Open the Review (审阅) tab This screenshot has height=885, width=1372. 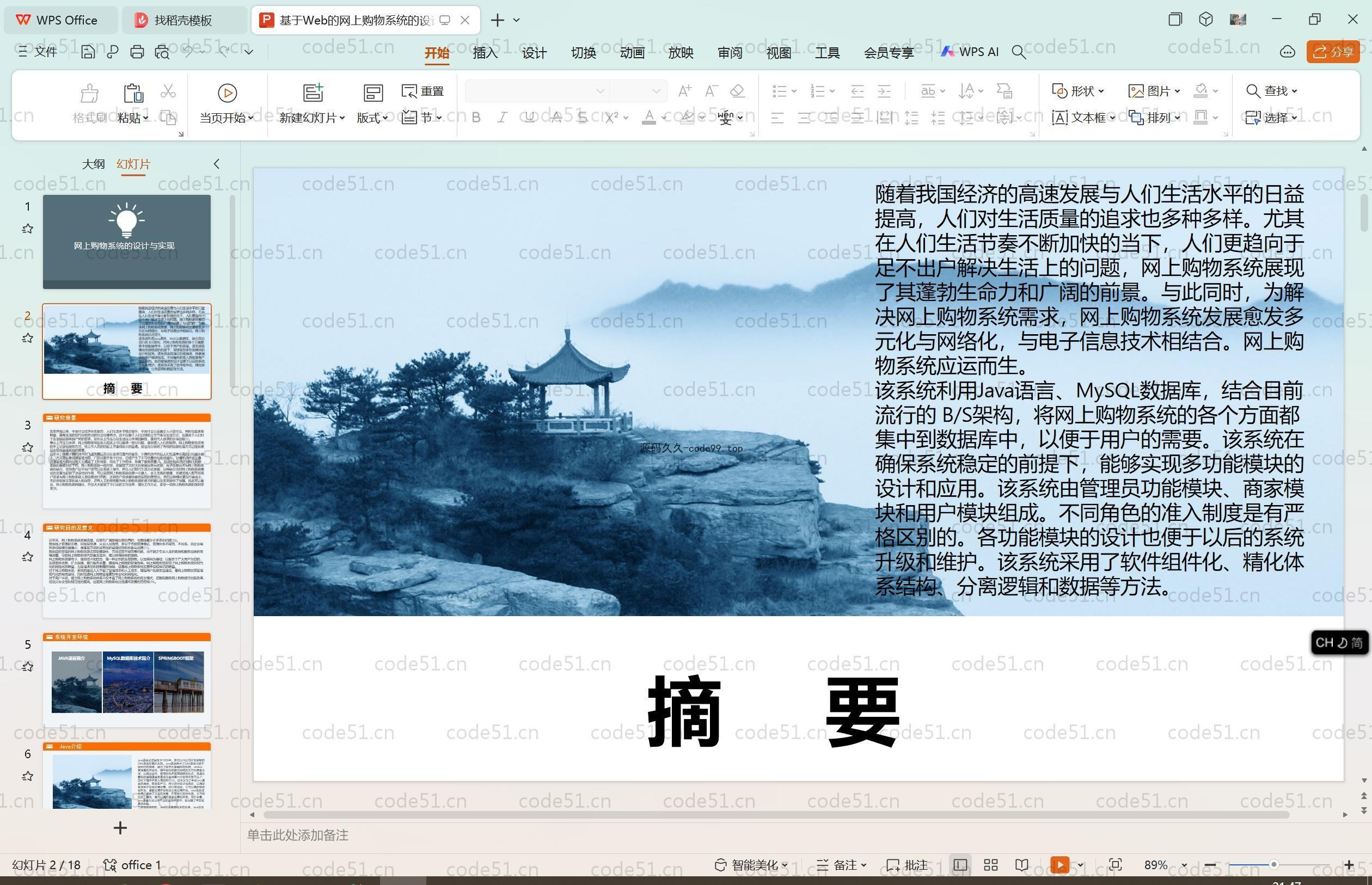(730, 52)
